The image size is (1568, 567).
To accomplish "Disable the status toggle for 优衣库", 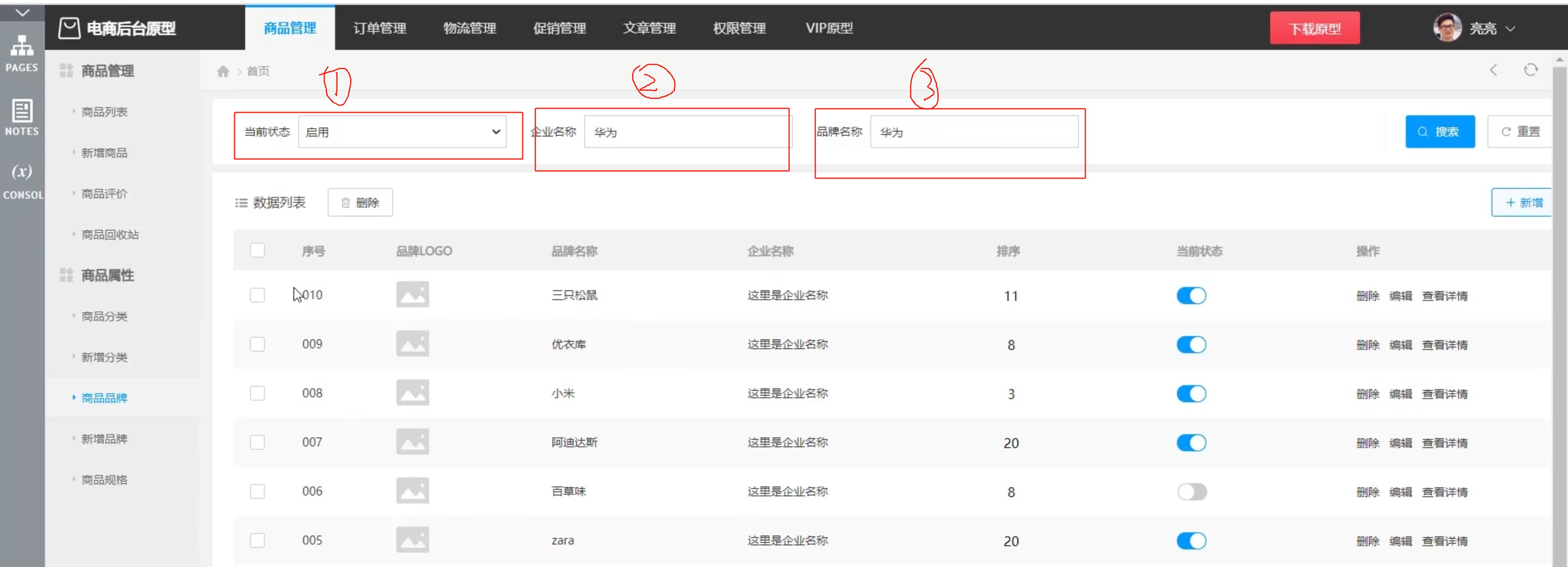I will pyautogui.click(x=1191, y=345).
